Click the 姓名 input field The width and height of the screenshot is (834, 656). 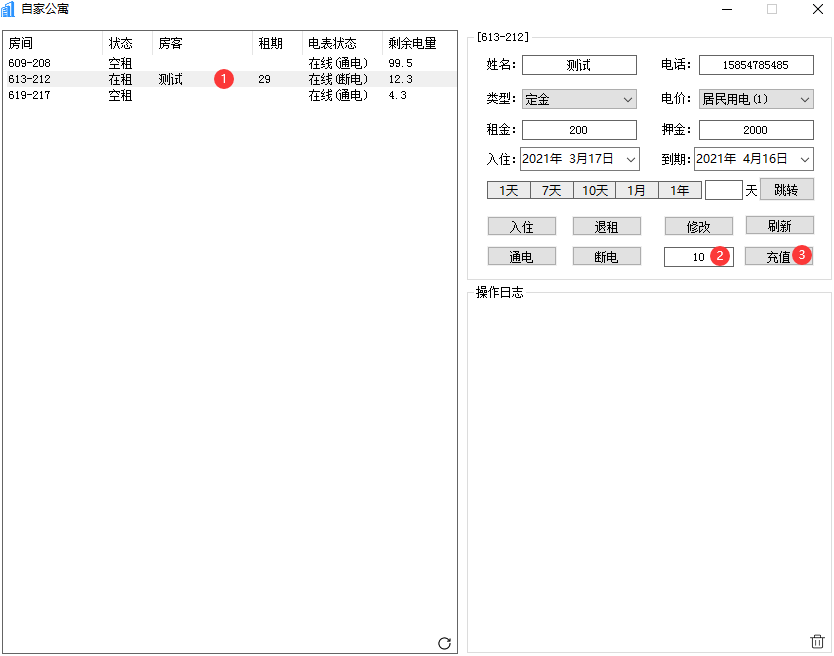click(x=579, y=65)
